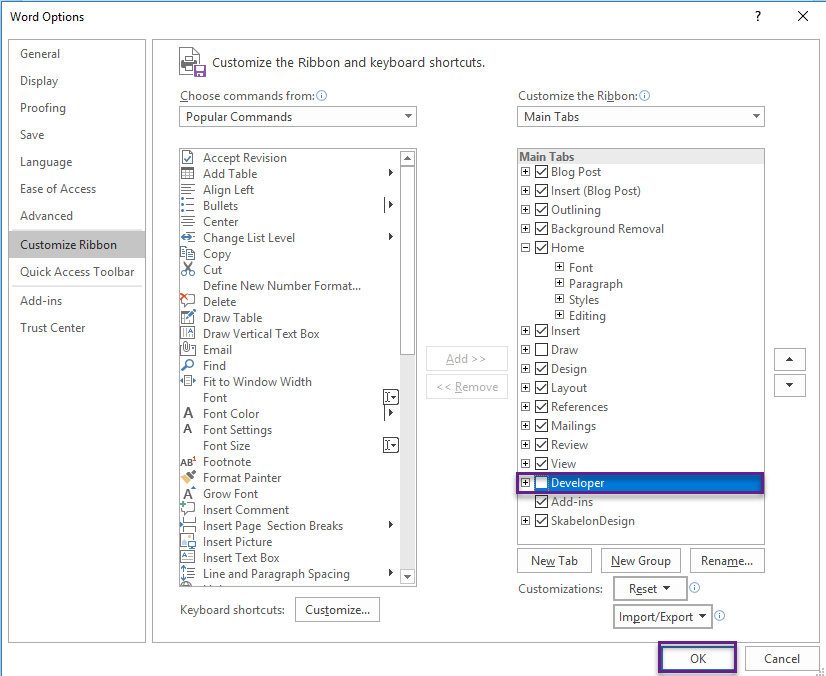Viewport: 826px width, 676px height.
Task: Click the Copy command icon
Action: click(188, 253)
